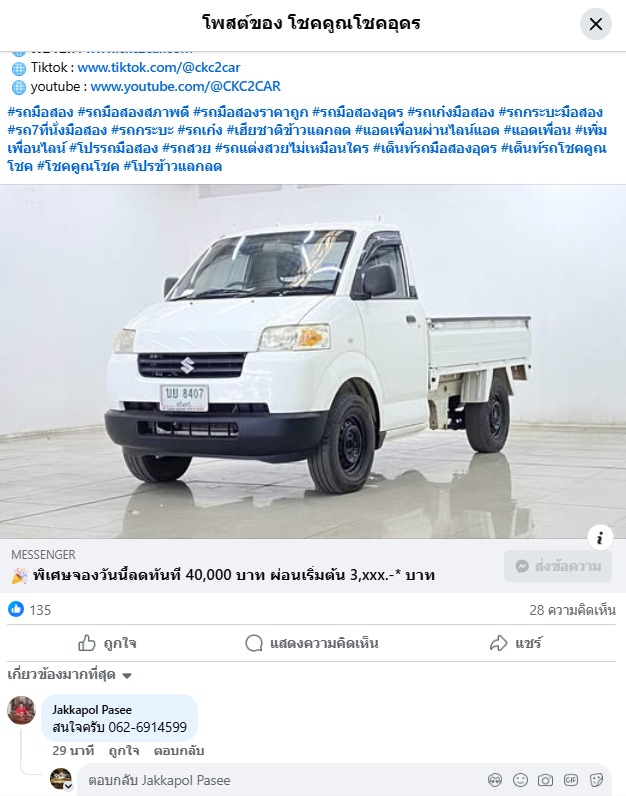Click แสดงความคิดเห็น to comment

(x=312, y=643)
